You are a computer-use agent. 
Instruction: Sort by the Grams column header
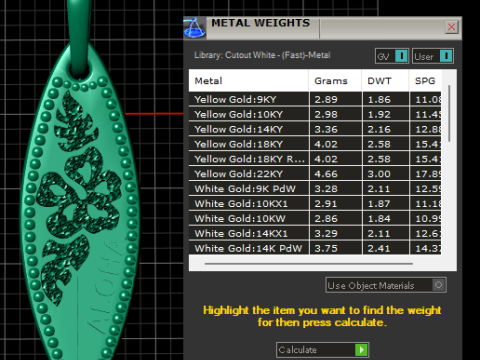click(x=335, y=81)
